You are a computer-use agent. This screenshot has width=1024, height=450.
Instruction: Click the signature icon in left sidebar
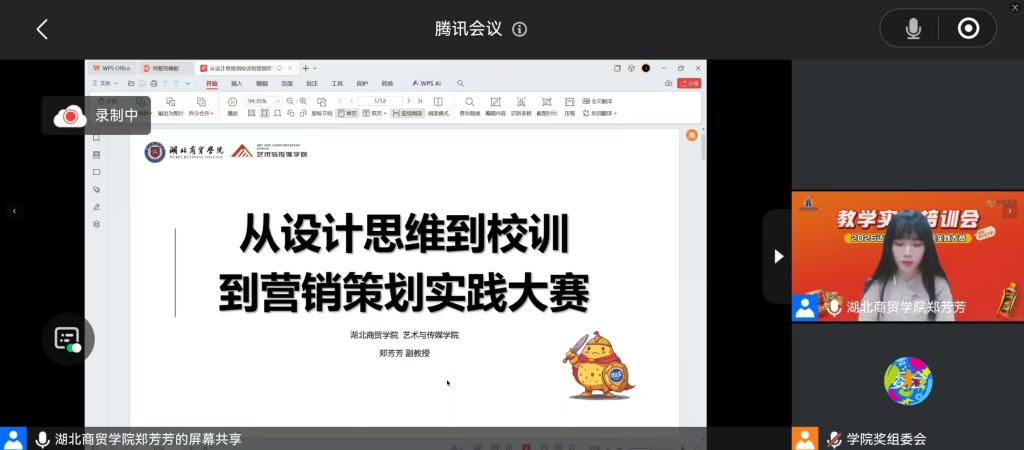pyautogui.click(x=97, y=207)
